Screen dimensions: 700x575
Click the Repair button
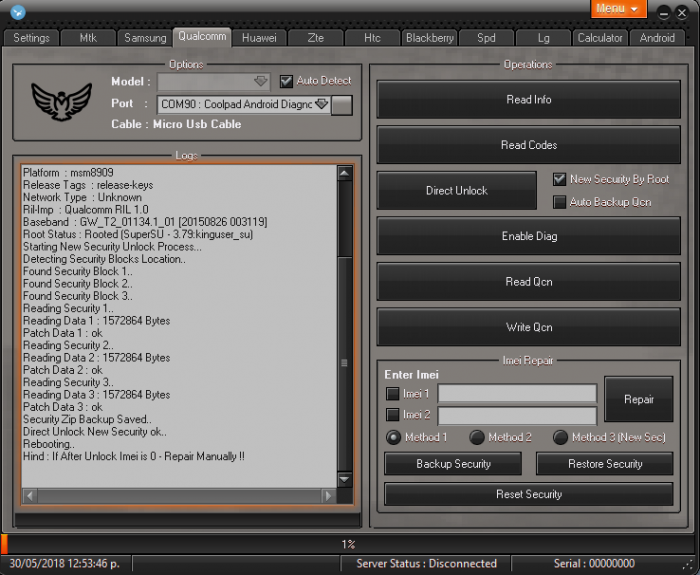pos(639,399)
